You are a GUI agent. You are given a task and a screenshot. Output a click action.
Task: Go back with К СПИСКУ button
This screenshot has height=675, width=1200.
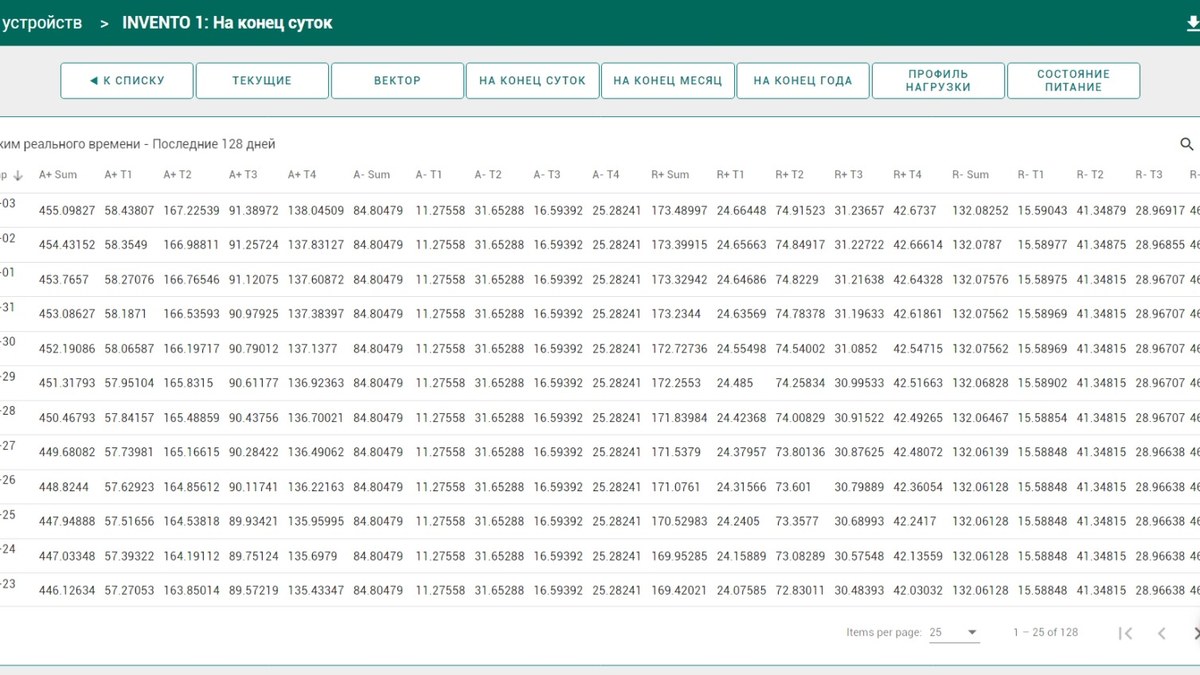pos(127,81)
